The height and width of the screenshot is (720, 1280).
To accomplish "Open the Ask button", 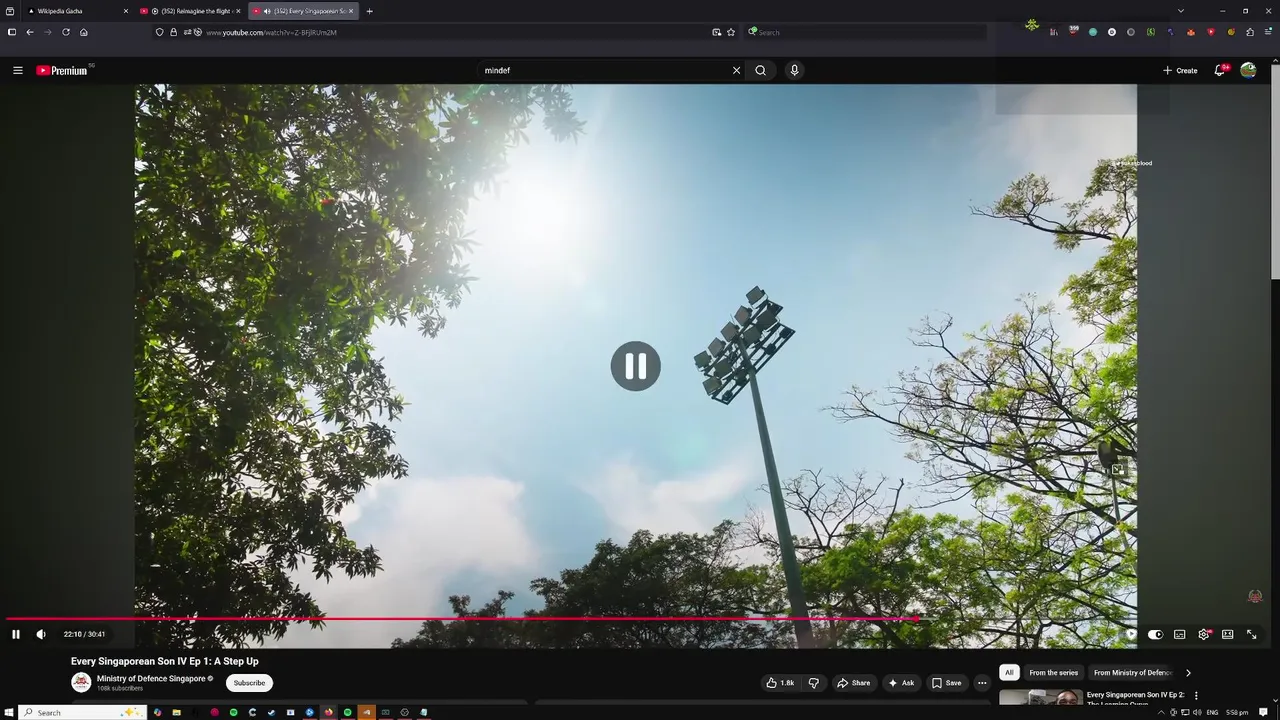I will click(901, 683).
